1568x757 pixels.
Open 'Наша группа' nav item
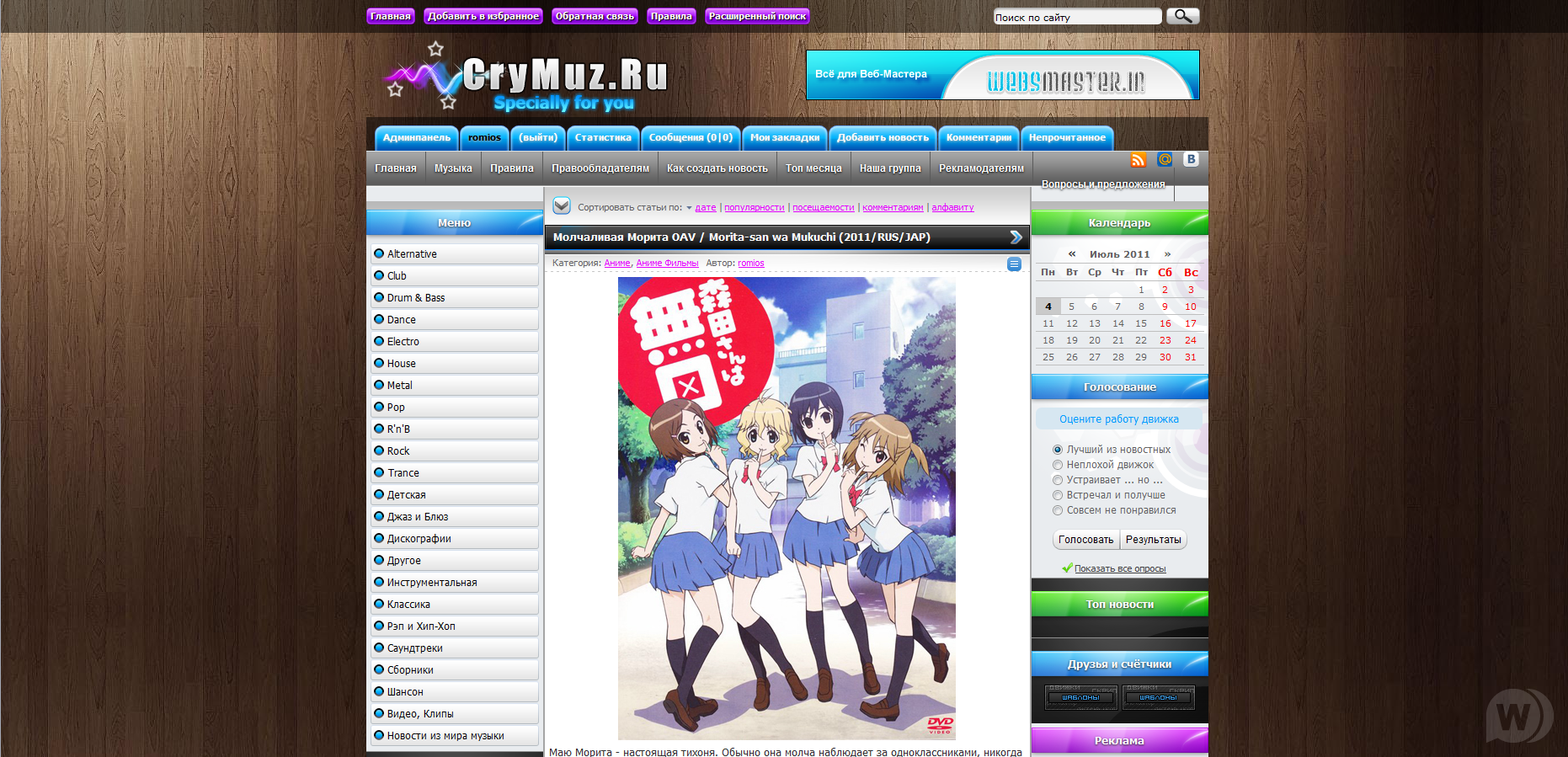point(890,168)
